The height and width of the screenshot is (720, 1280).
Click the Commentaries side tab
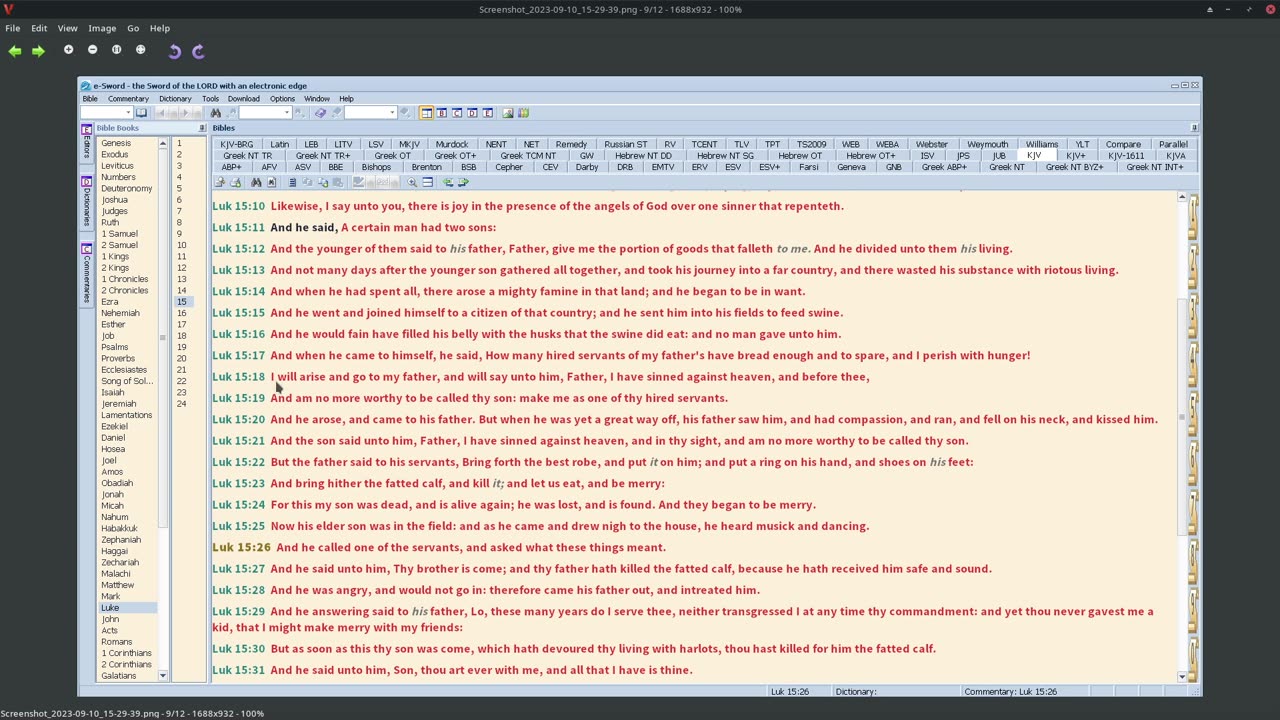click(x=86, y=273)
